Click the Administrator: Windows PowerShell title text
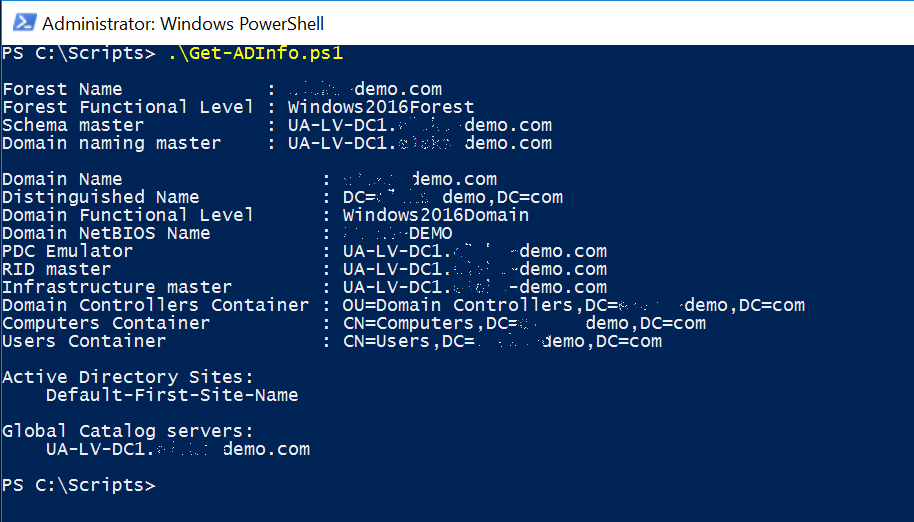This screenshot has height=522, width=914. click(183, 23)
